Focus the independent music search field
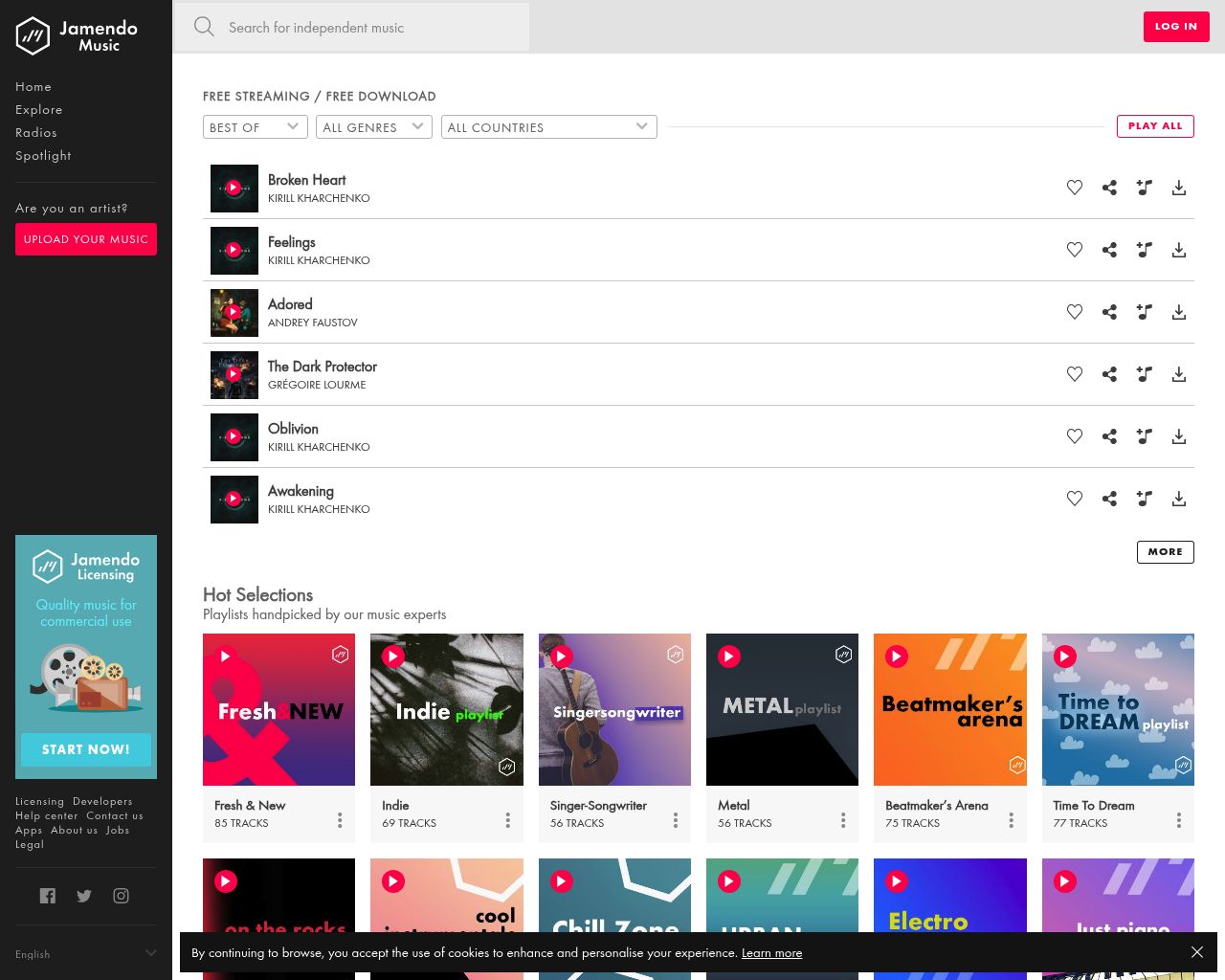Viewport: 1225px width, 980px height. pos(352,27)
